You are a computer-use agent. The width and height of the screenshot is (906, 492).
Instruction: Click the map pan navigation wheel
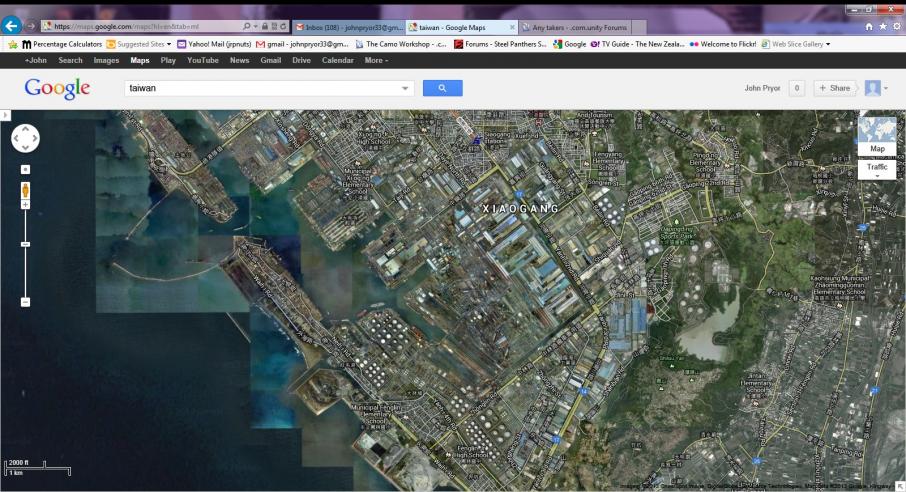[25, 138]
